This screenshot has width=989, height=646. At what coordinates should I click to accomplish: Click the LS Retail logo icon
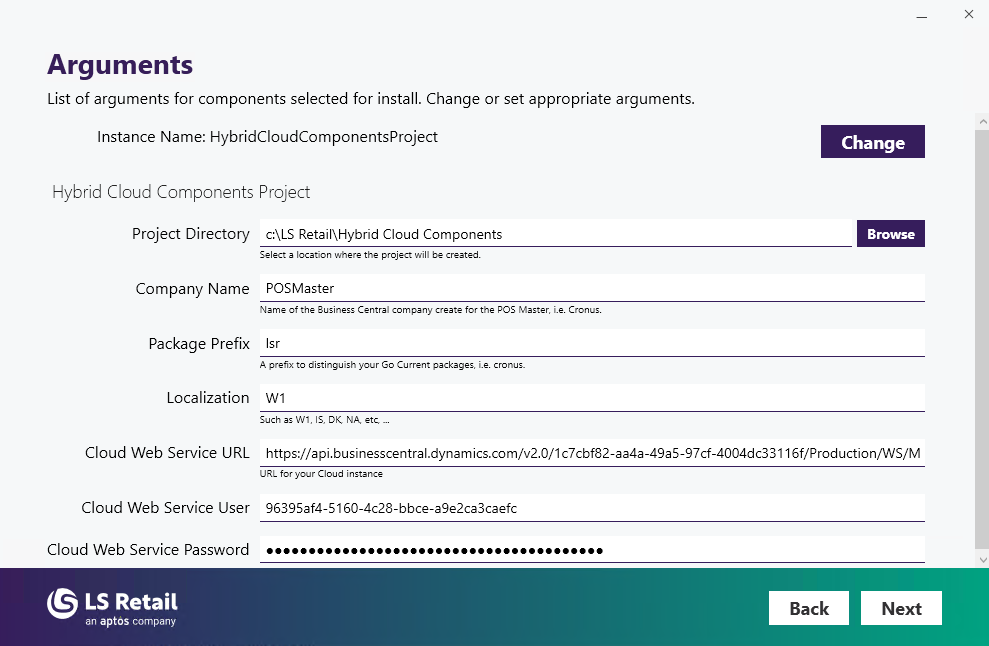62,603
